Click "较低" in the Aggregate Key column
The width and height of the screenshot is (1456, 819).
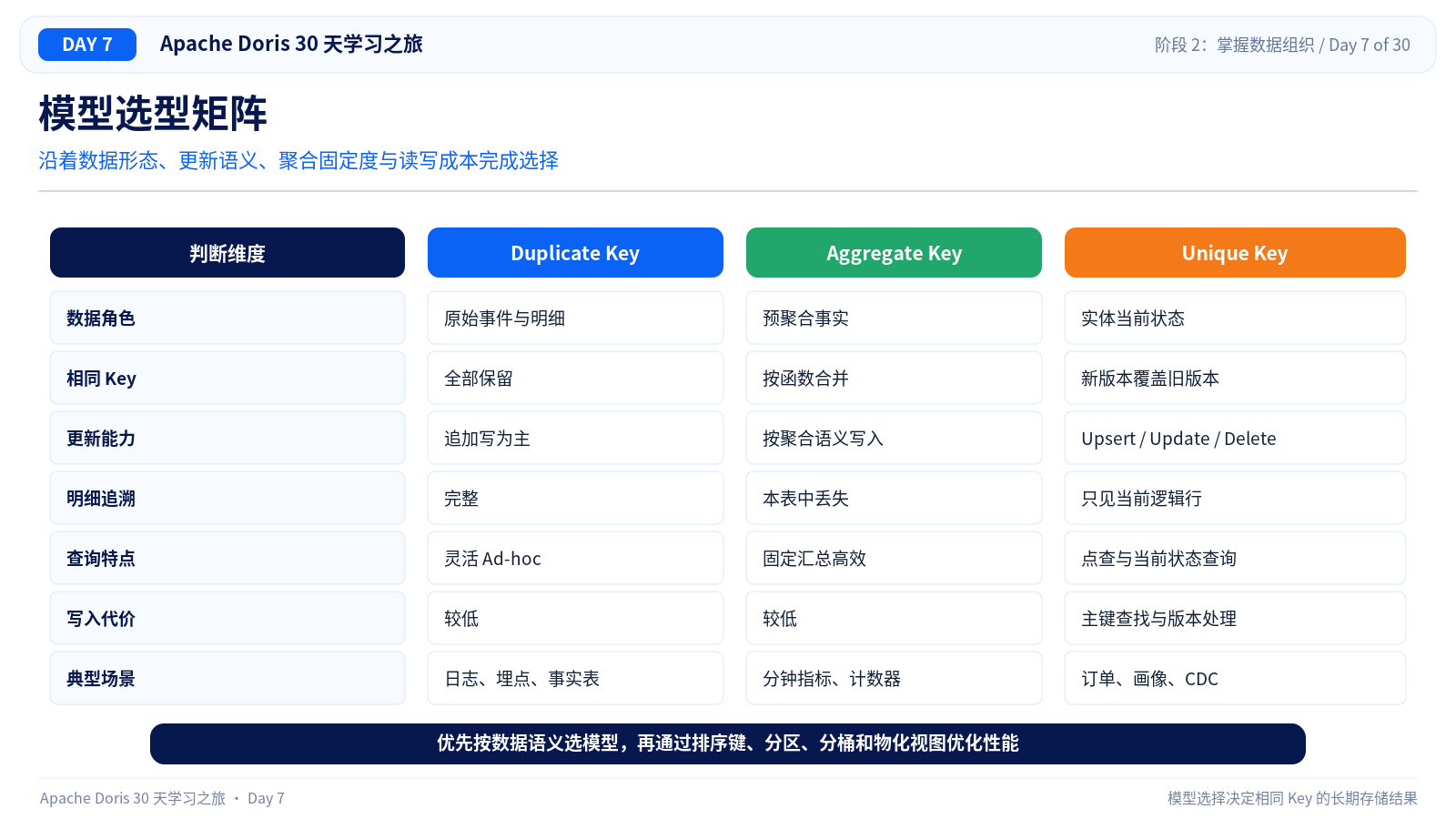point(894,618)
